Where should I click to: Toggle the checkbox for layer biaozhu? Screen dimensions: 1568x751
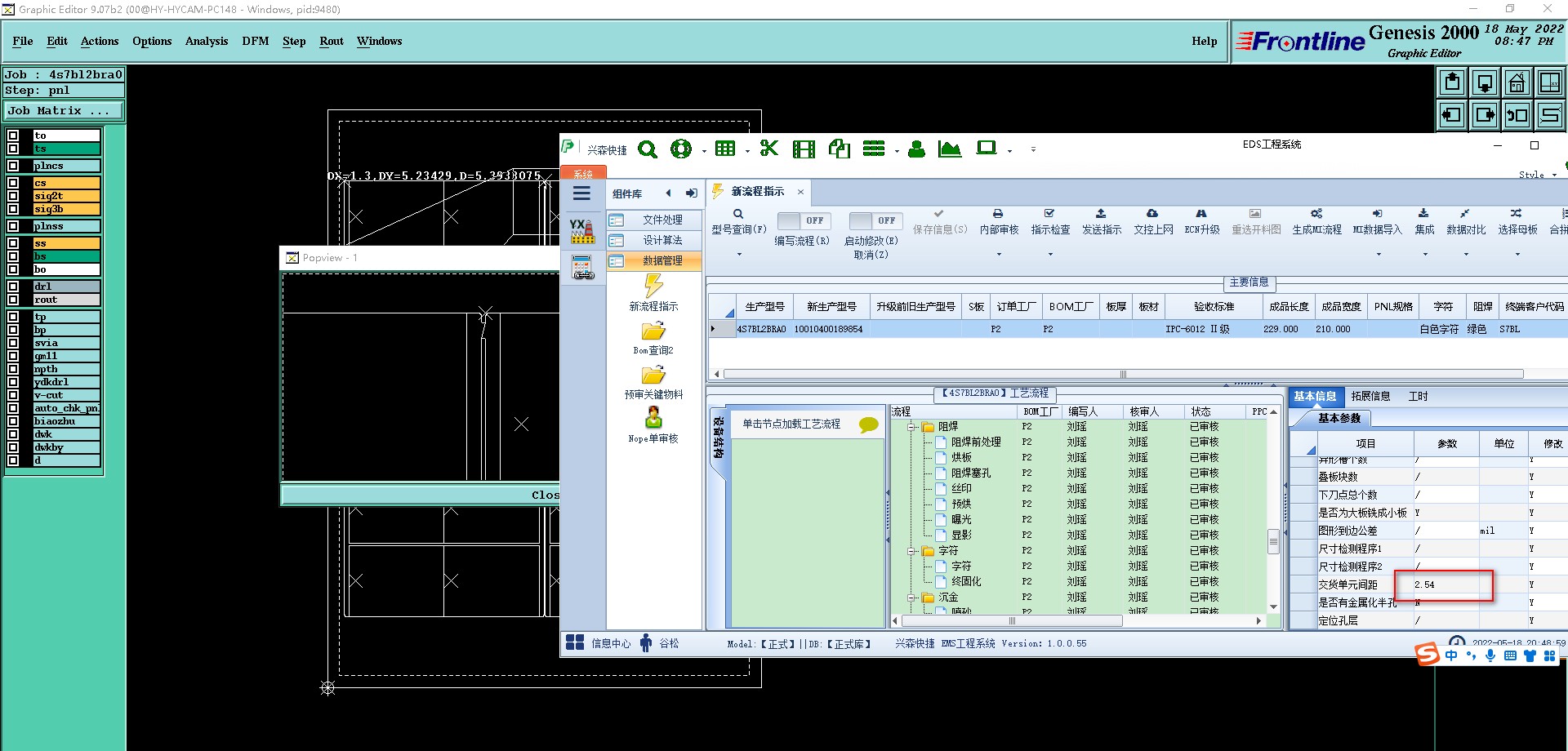point(13,421)
